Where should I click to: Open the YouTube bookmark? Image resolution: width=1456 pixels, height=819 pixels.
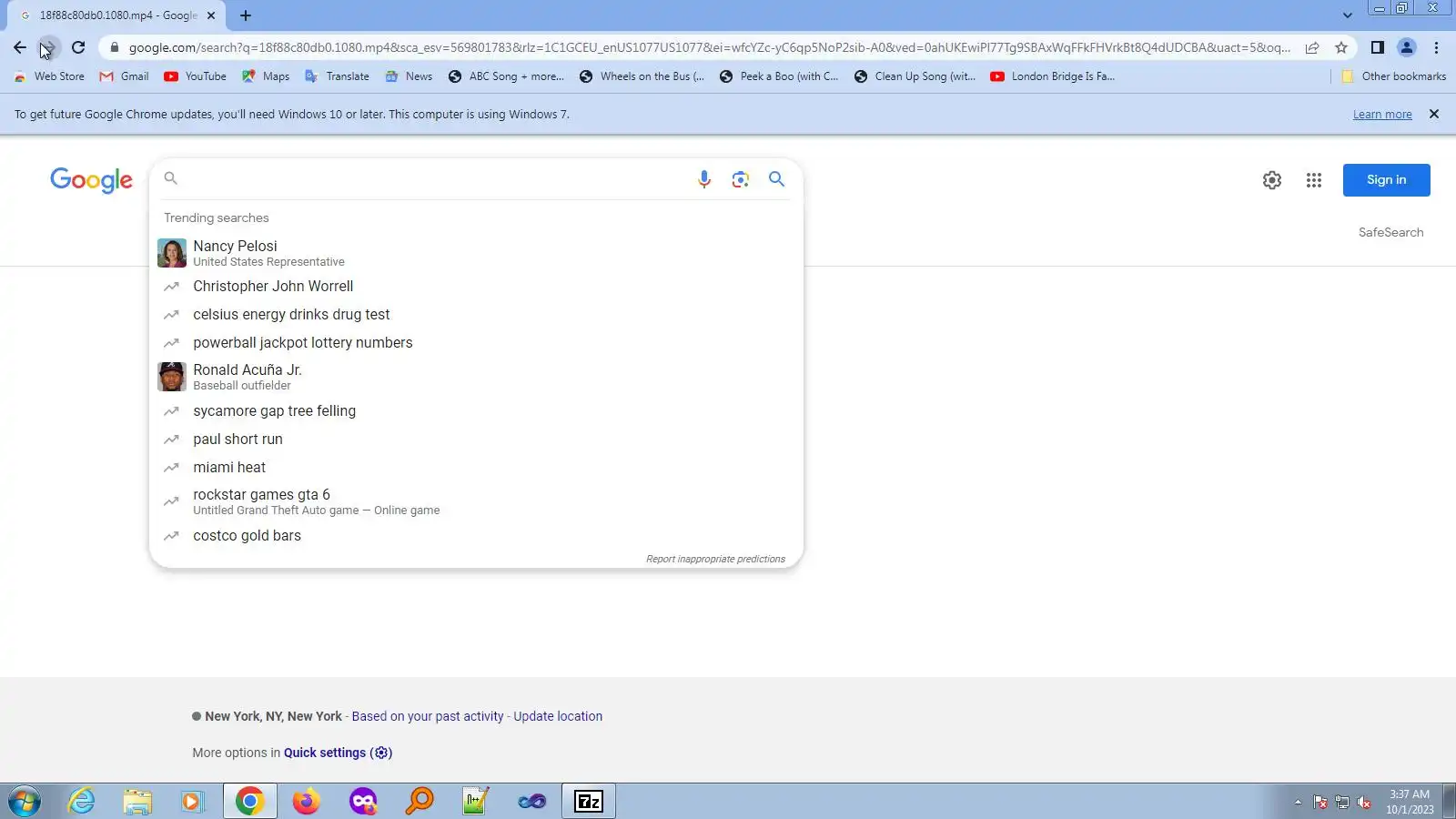tap(196, 76)
